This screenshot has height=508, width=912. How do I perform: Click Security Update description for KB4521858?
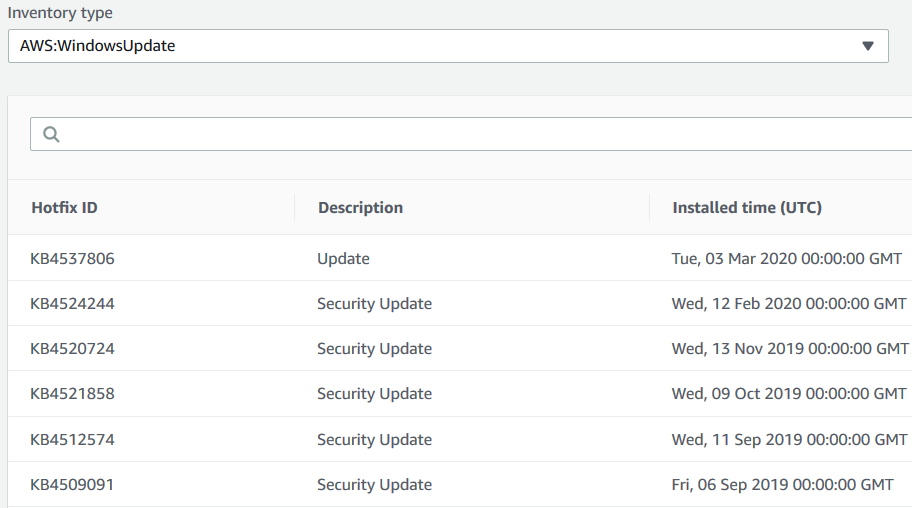(x=375, y=394)
